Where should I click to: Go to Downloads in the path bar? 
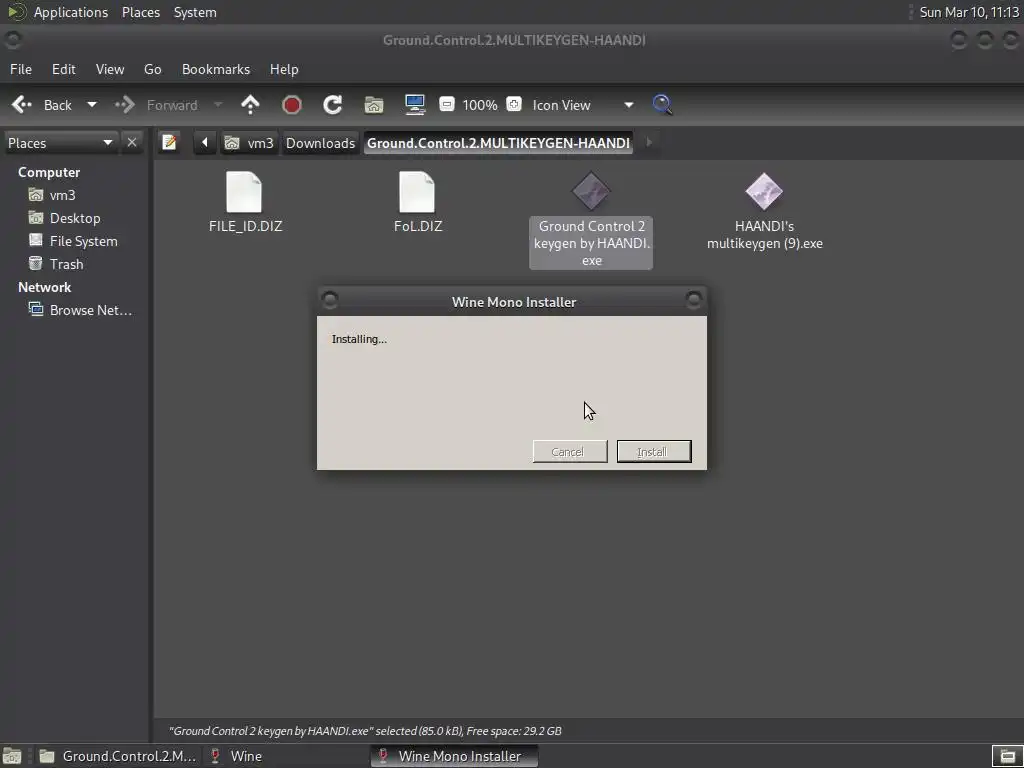pos(320,143)
